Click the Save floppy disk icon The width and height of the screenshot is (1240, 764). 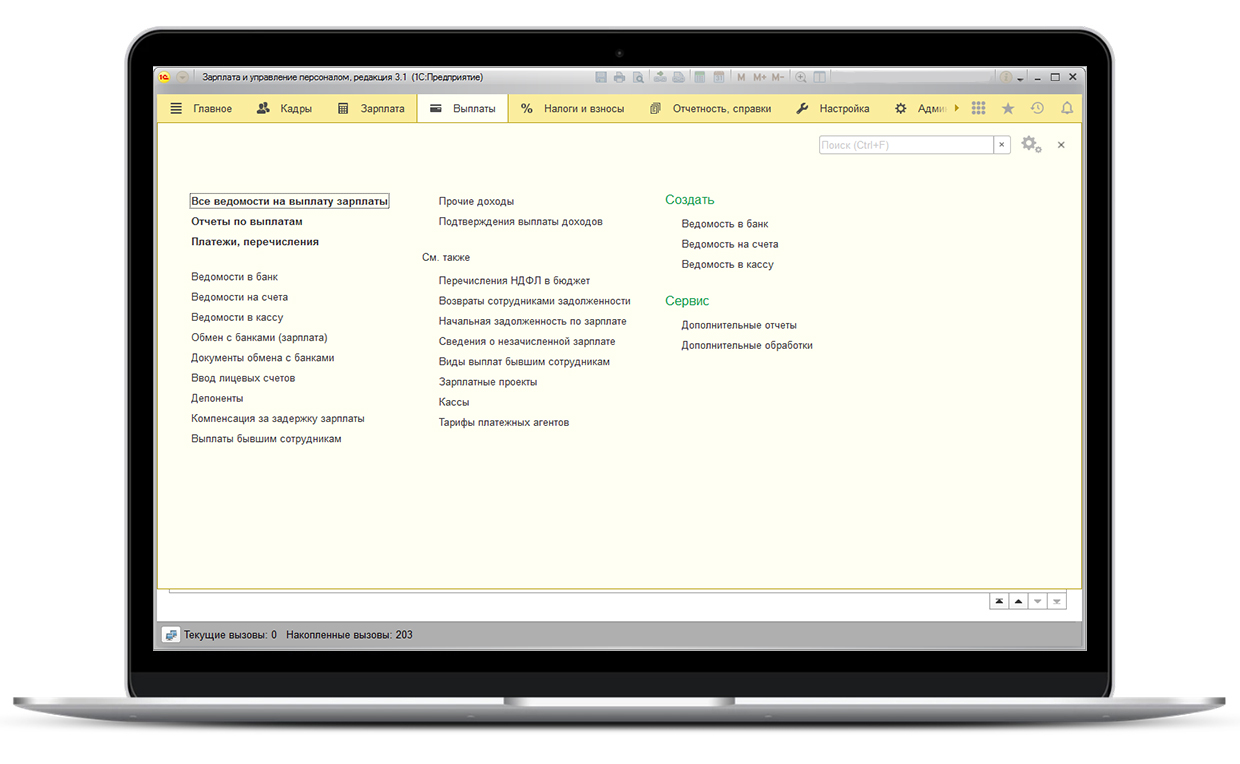tap(601, 77)
